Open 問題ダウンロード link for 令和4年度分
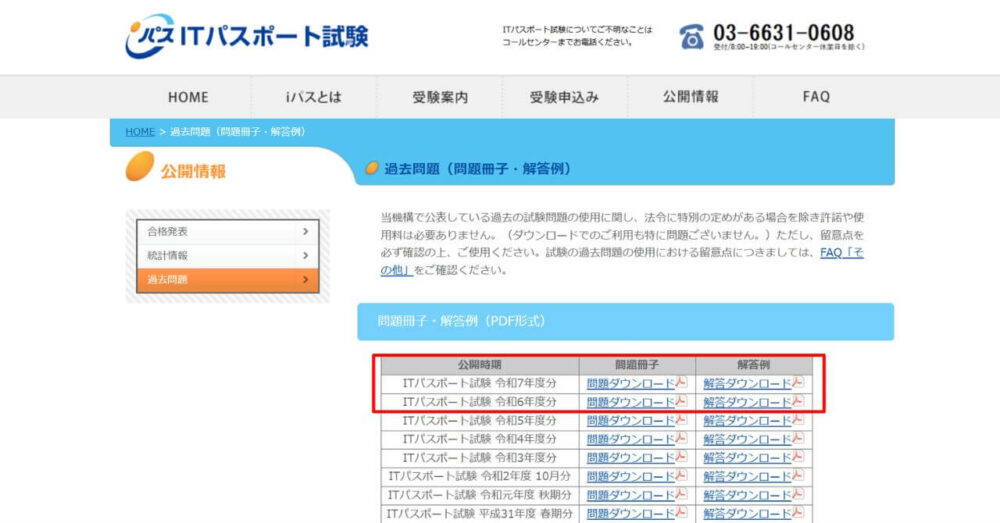The image size is (1000, 523). (x=630, y=439)
